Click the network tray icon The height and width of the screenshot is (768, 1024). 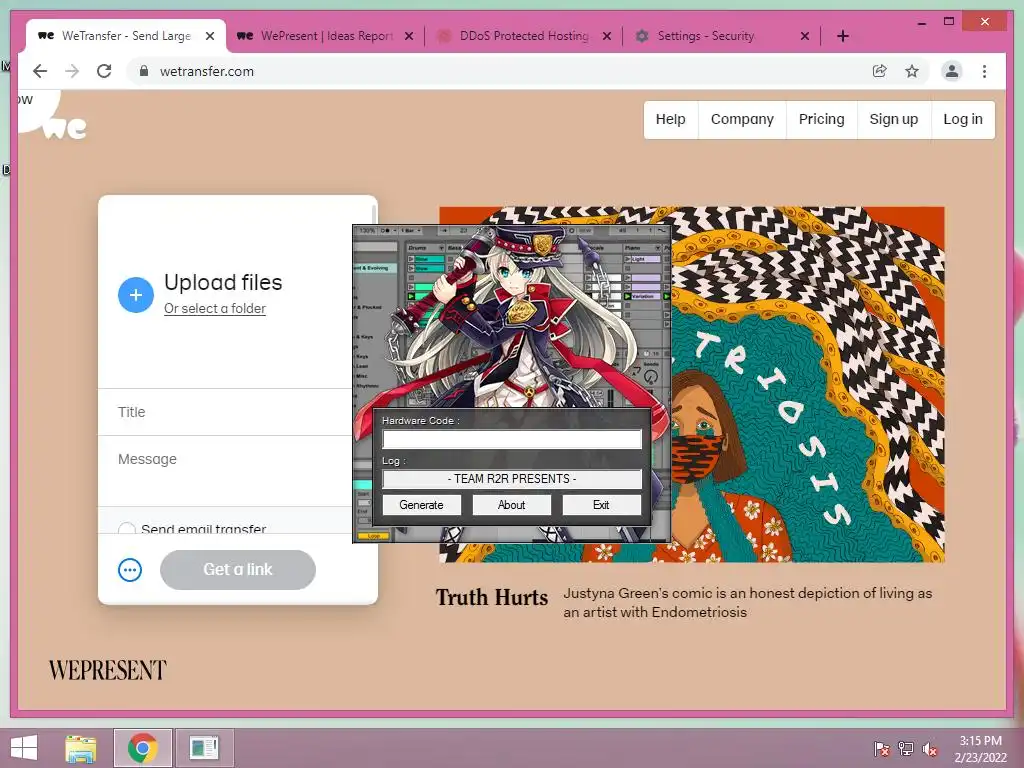coord(906,748)
